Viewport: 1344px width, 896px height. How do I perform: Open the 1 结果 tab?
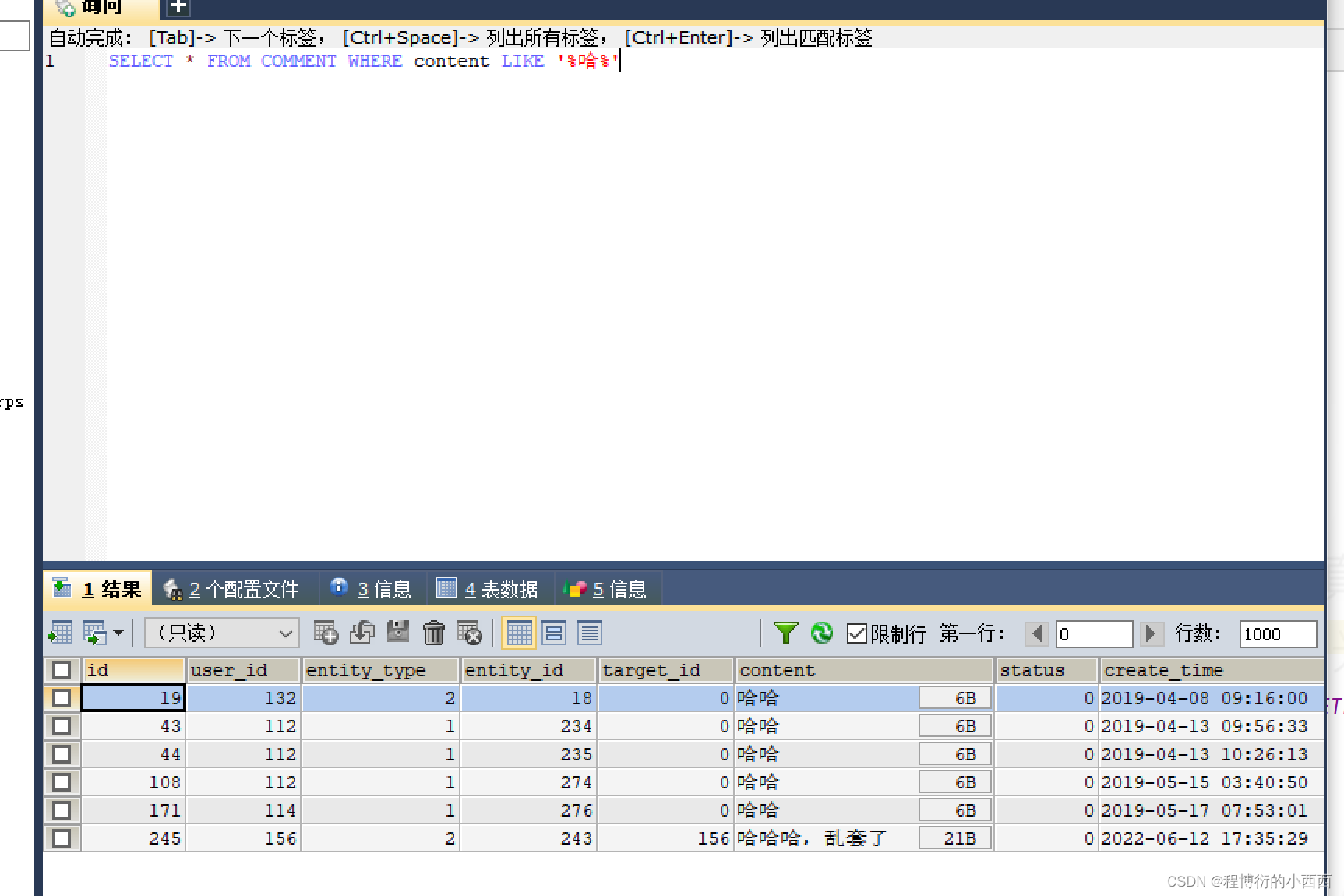(x=98, y=589)
